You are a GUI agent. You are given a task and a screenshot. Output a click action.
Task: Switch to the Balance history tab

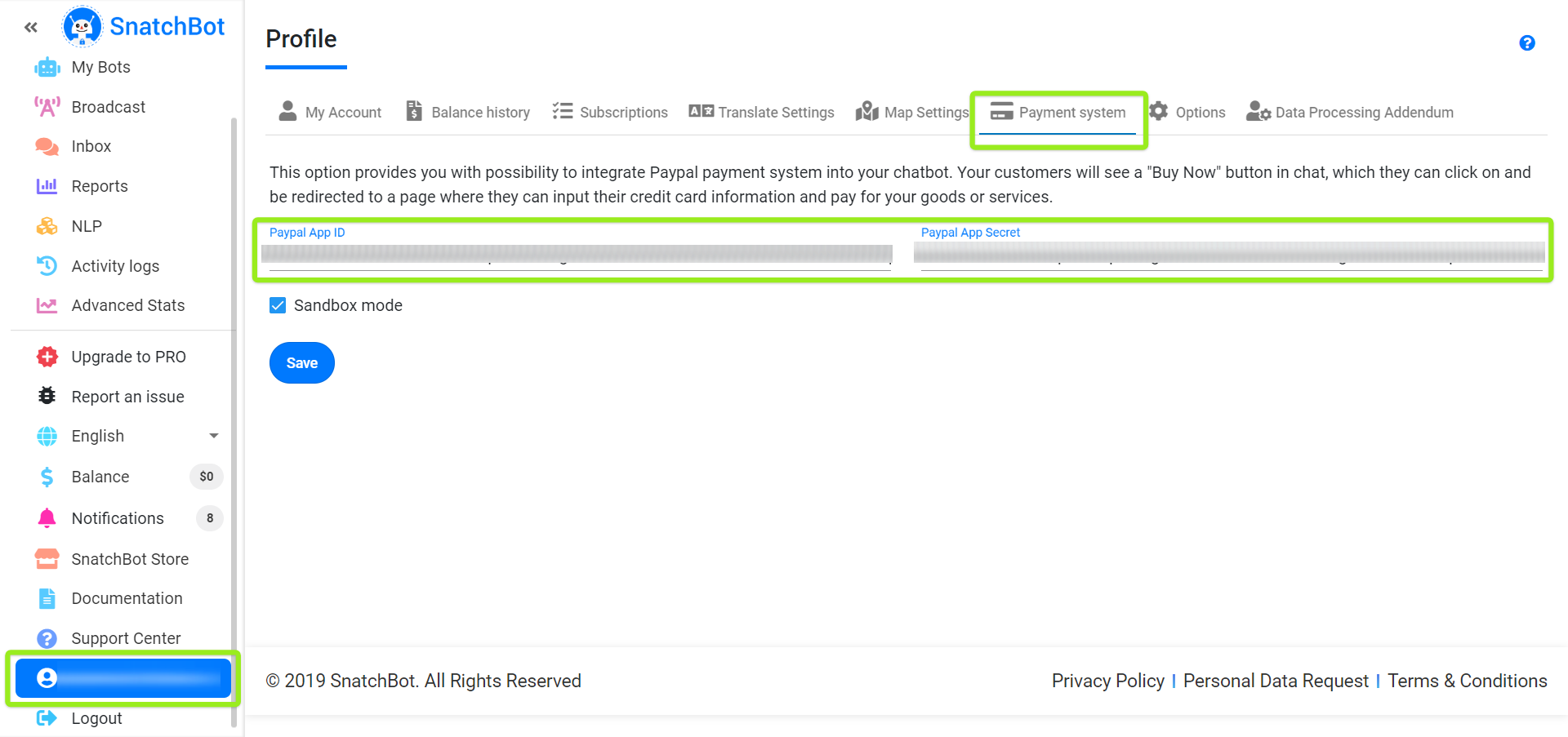[x=468, y=112]
